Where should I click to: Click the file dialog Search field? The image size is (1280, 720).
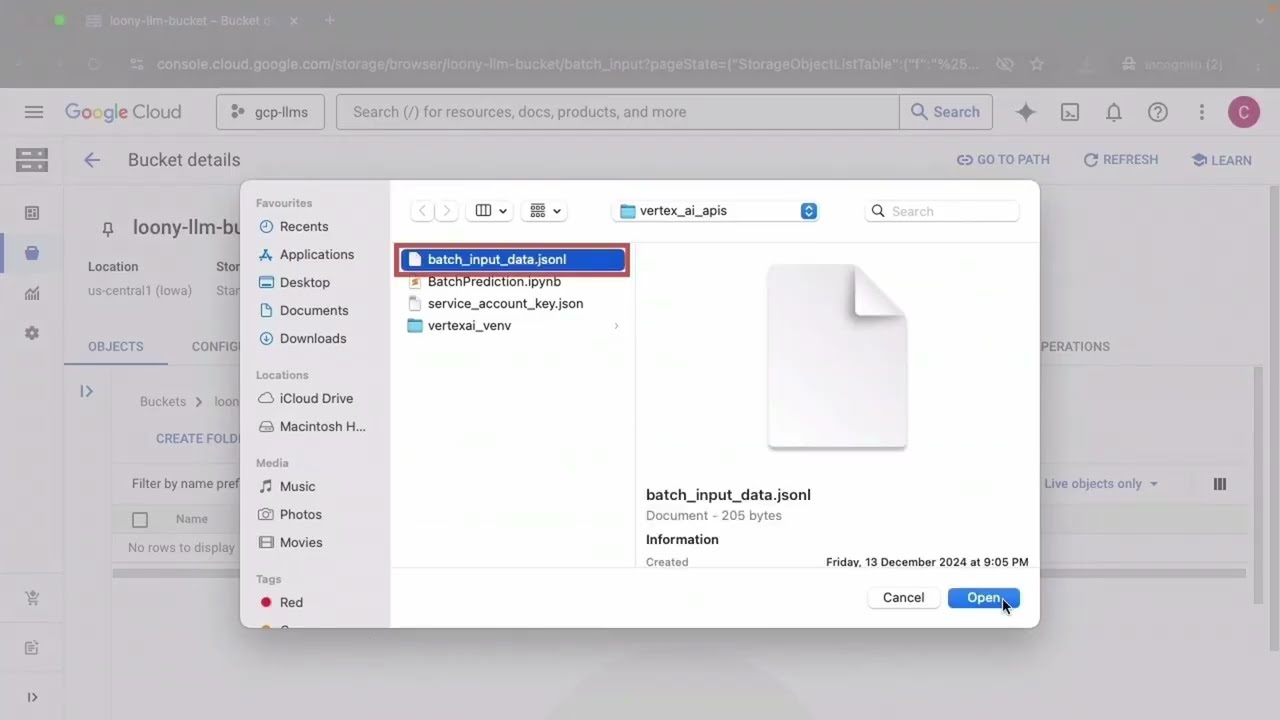[x=942, y=211]
